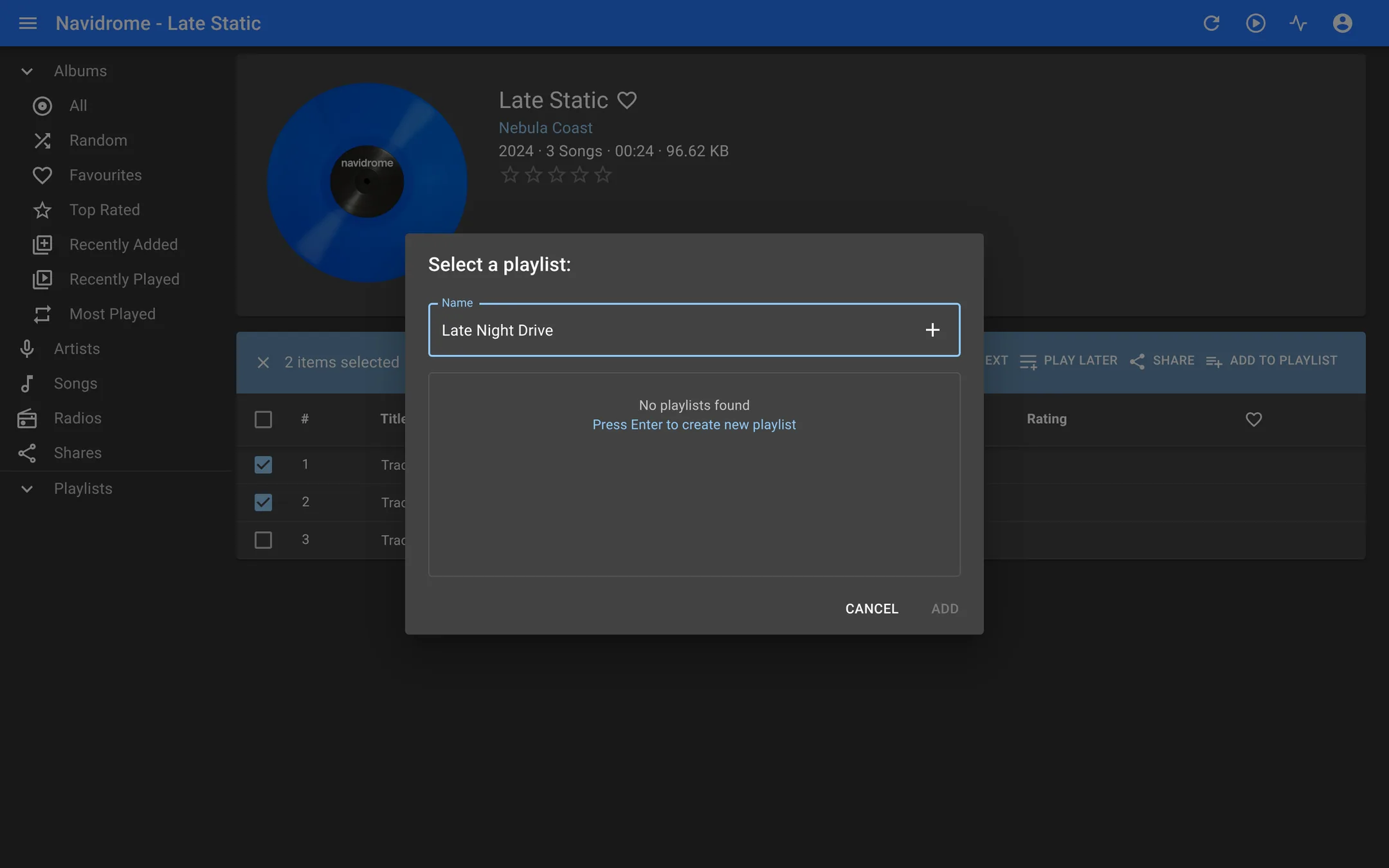This screenshot has width=1389, height=868.
Task: Rate the album one star
Action: [510, 174]
